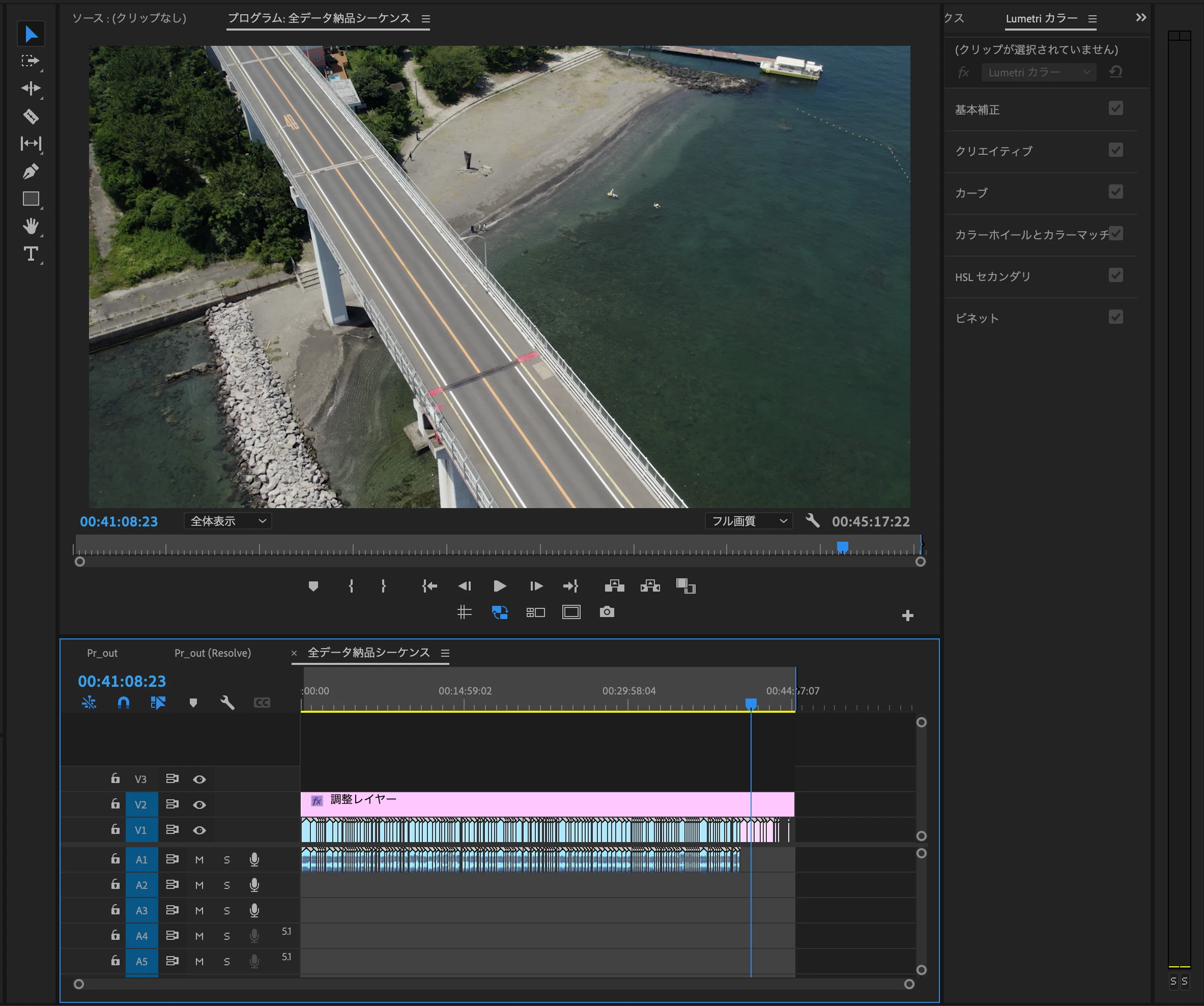
Task: Uncheck the 基本補正 checkbox
Action: point(1115,108)
